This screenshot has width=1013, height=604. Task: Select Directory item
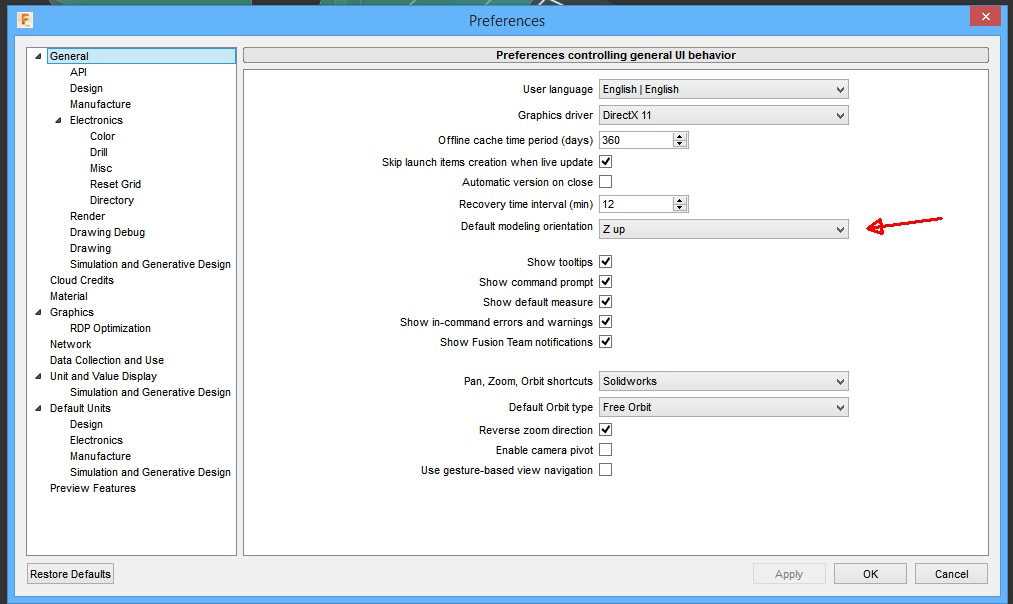112,200
